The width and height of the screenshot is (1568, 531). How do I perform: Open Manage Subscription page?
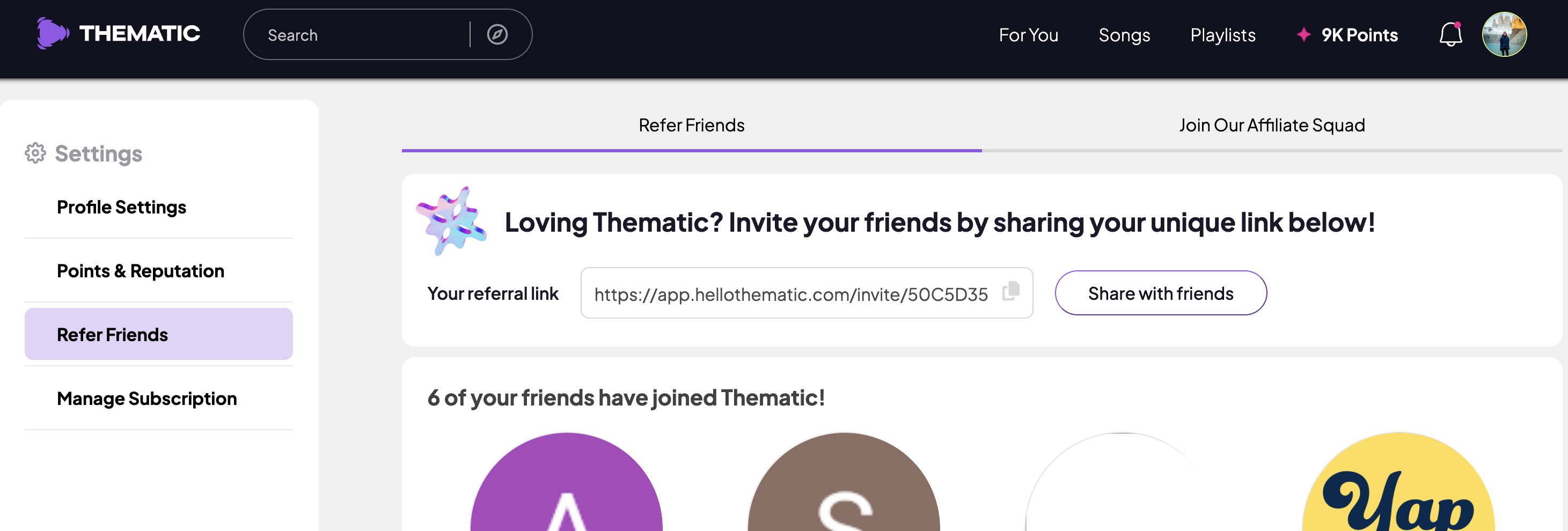[146, 399]
